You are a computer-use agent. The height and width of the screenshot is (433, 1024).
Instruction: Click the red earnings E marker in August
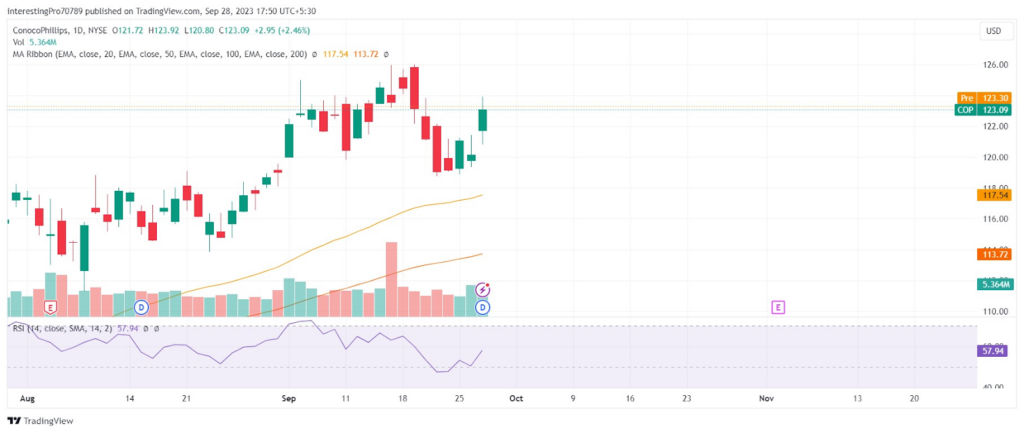(50, 306)
